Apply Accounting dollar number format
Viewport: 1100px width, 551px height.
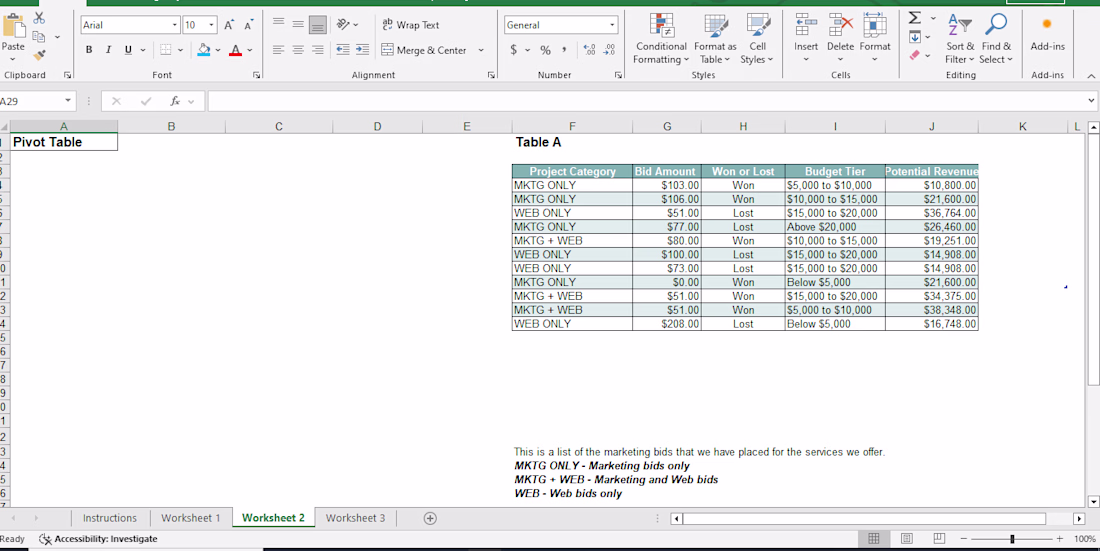(514, 50)
